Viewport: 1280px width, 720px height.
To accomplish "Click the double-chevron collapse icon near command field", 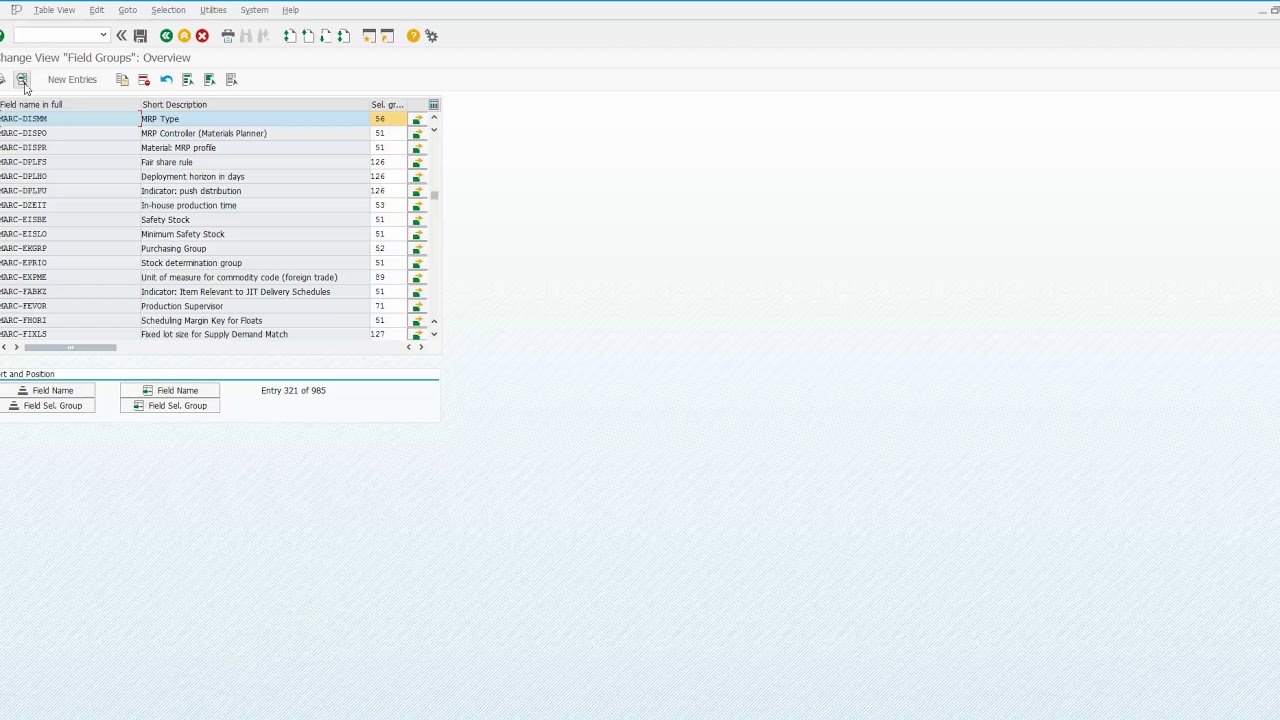I will [121, 36].
